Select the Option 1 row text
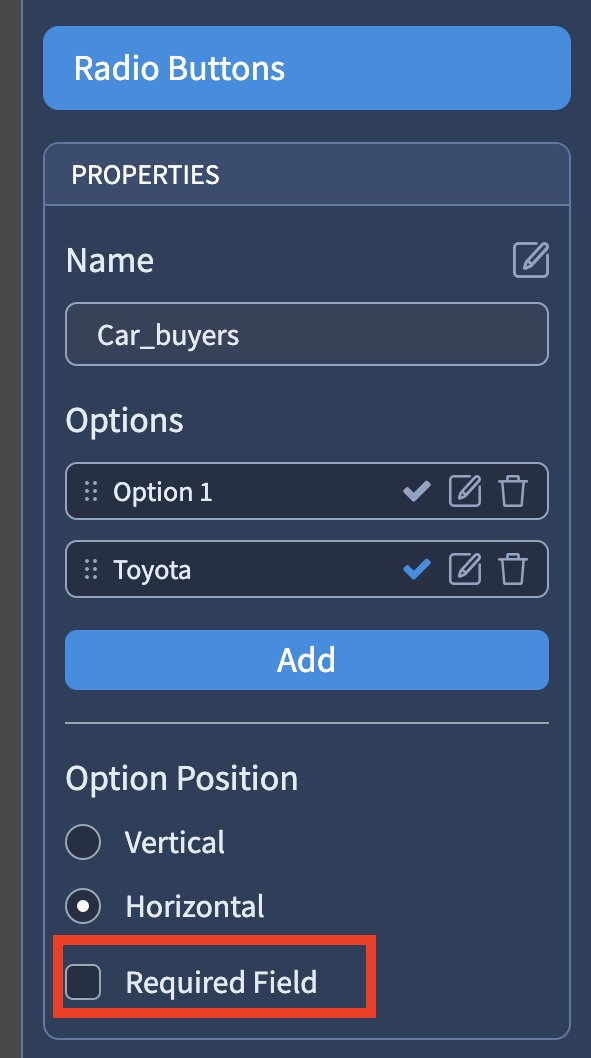591x1058 pixels. pos(163,492)
